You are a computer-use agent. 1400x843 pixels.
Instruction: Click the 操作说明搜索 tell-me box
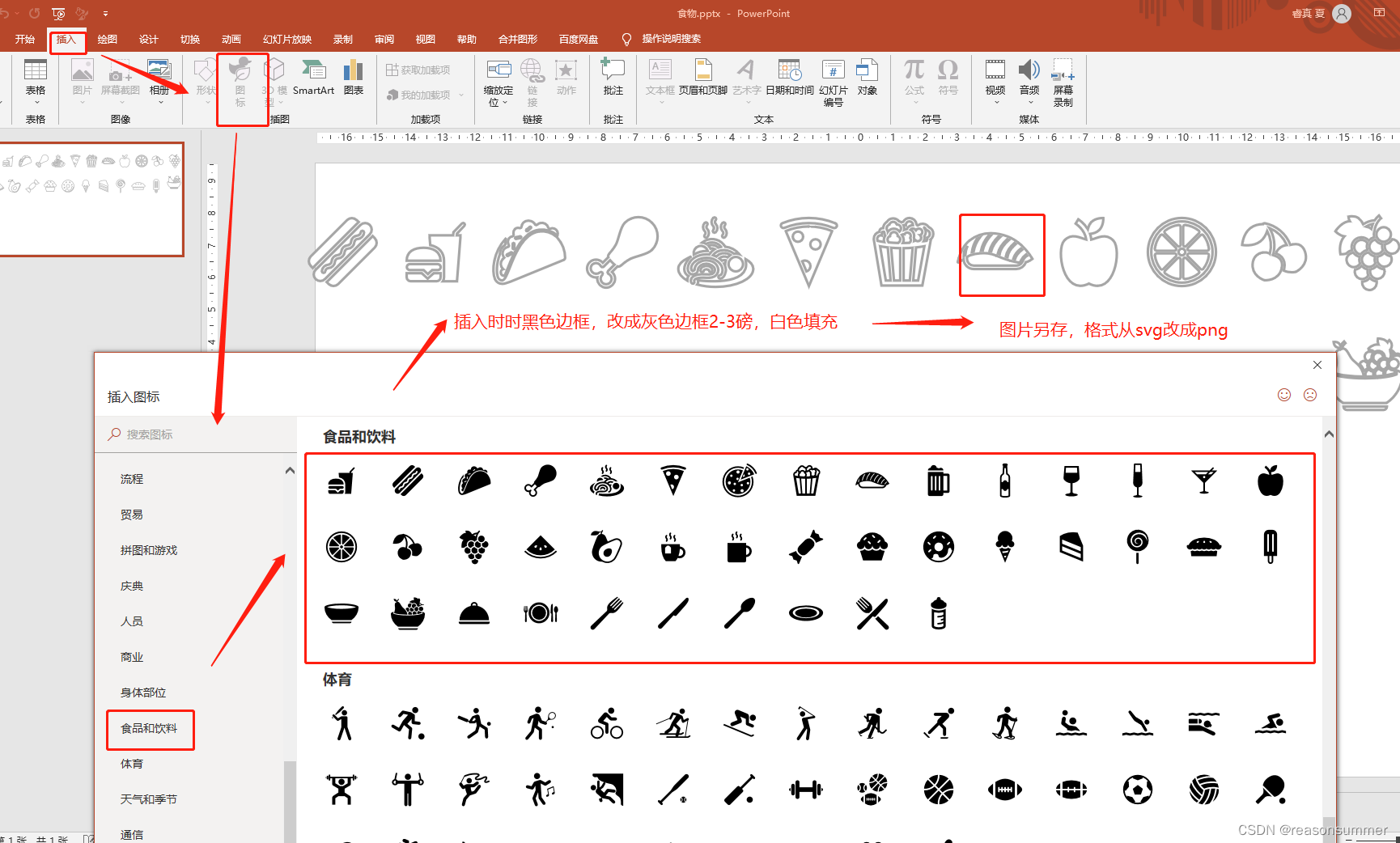671,39
